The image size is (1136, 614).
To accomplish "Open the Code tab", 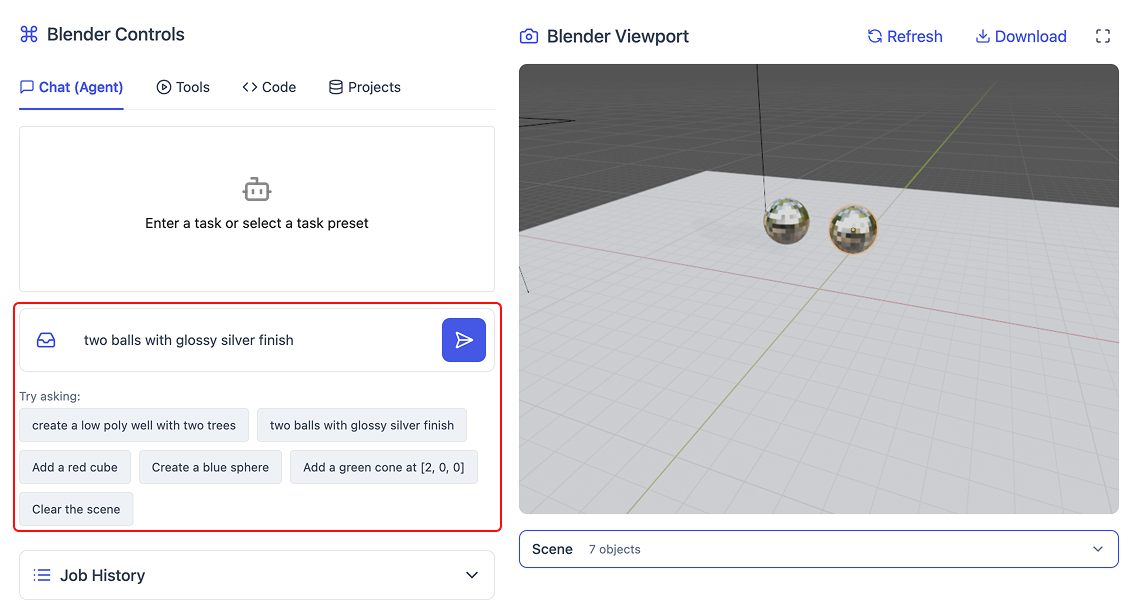I will (269, 87).
